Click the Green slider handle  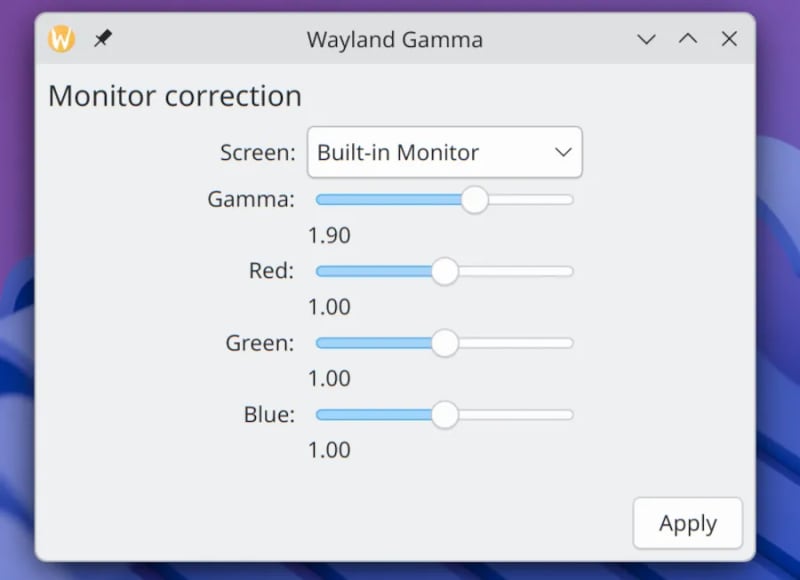(445, 343)
